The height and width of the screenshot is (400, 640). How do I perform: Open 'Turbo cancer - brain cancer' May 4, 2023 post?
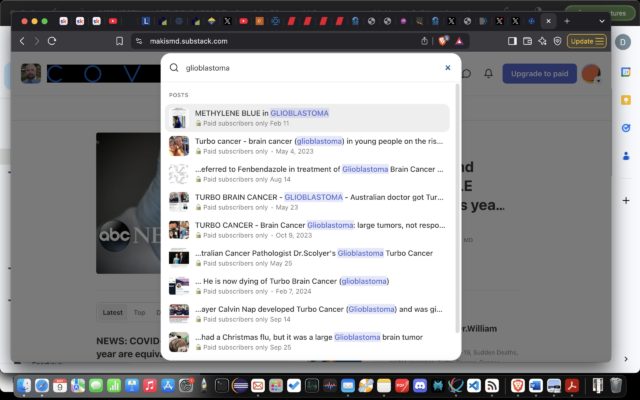pos(307,146)
